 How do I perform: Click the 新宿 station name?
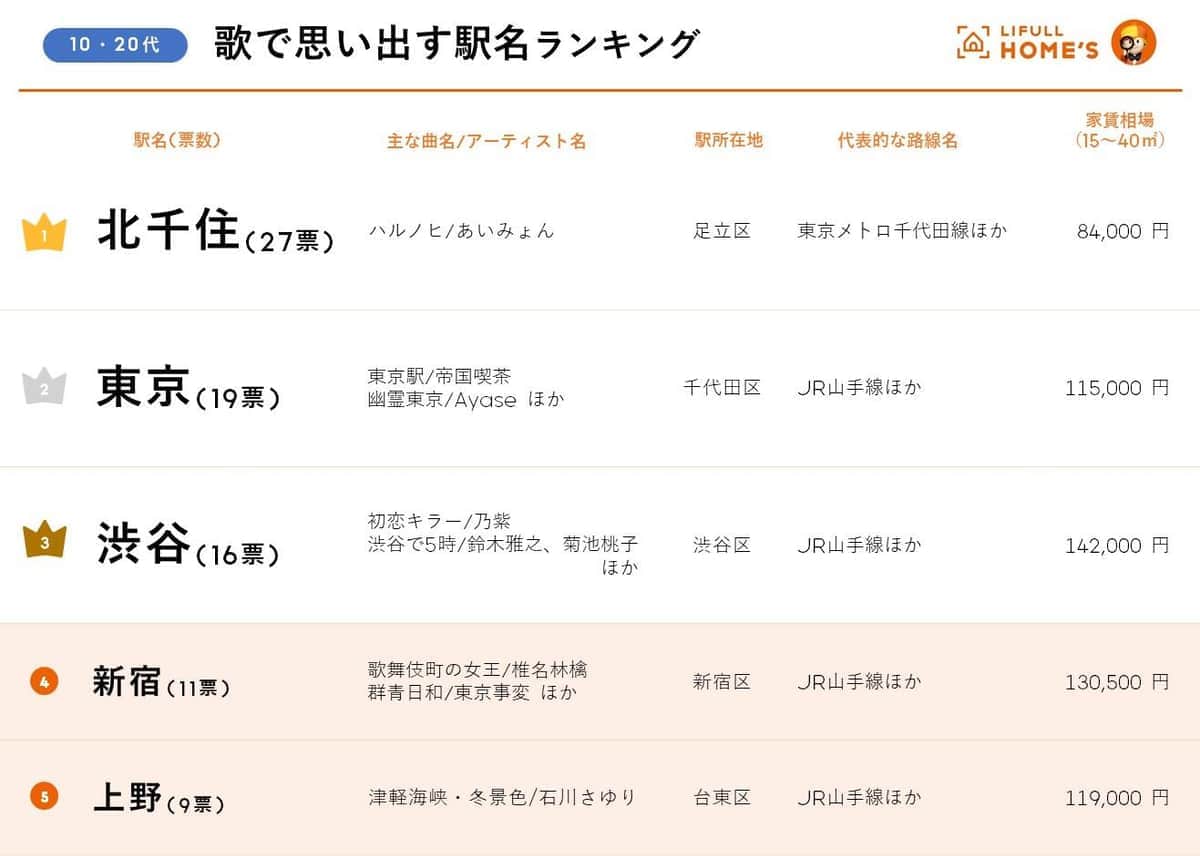click(x=126, y=682)
